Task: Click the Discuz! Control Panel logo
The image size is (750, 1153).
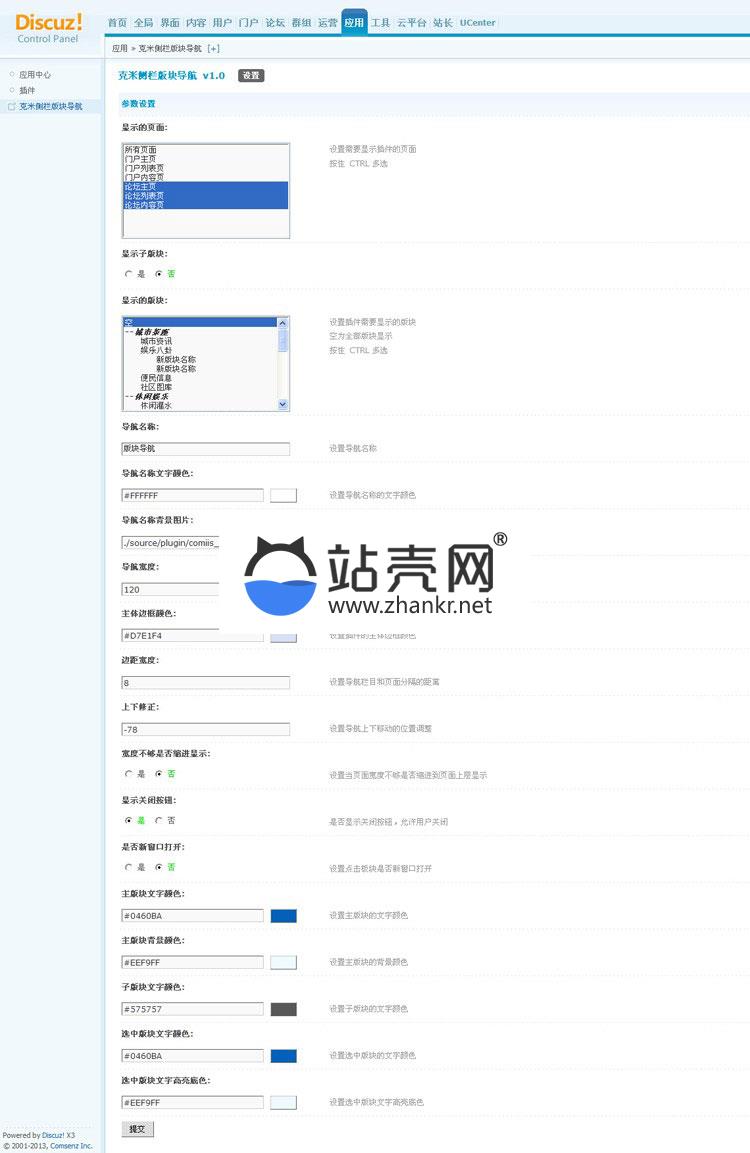Action: coord(48,28)
